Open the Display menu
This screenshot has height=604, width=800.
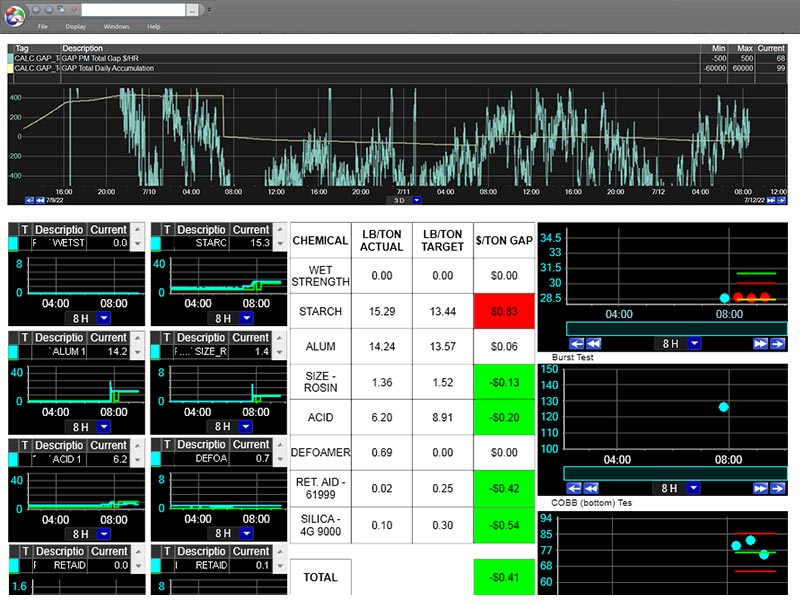coord(76,27)
